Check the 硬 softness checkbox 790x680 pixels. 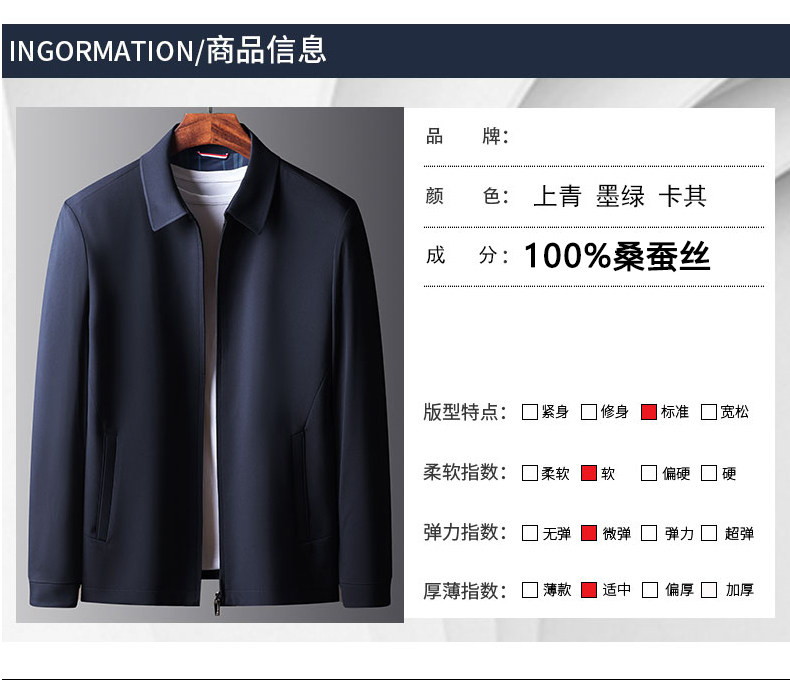708,473
